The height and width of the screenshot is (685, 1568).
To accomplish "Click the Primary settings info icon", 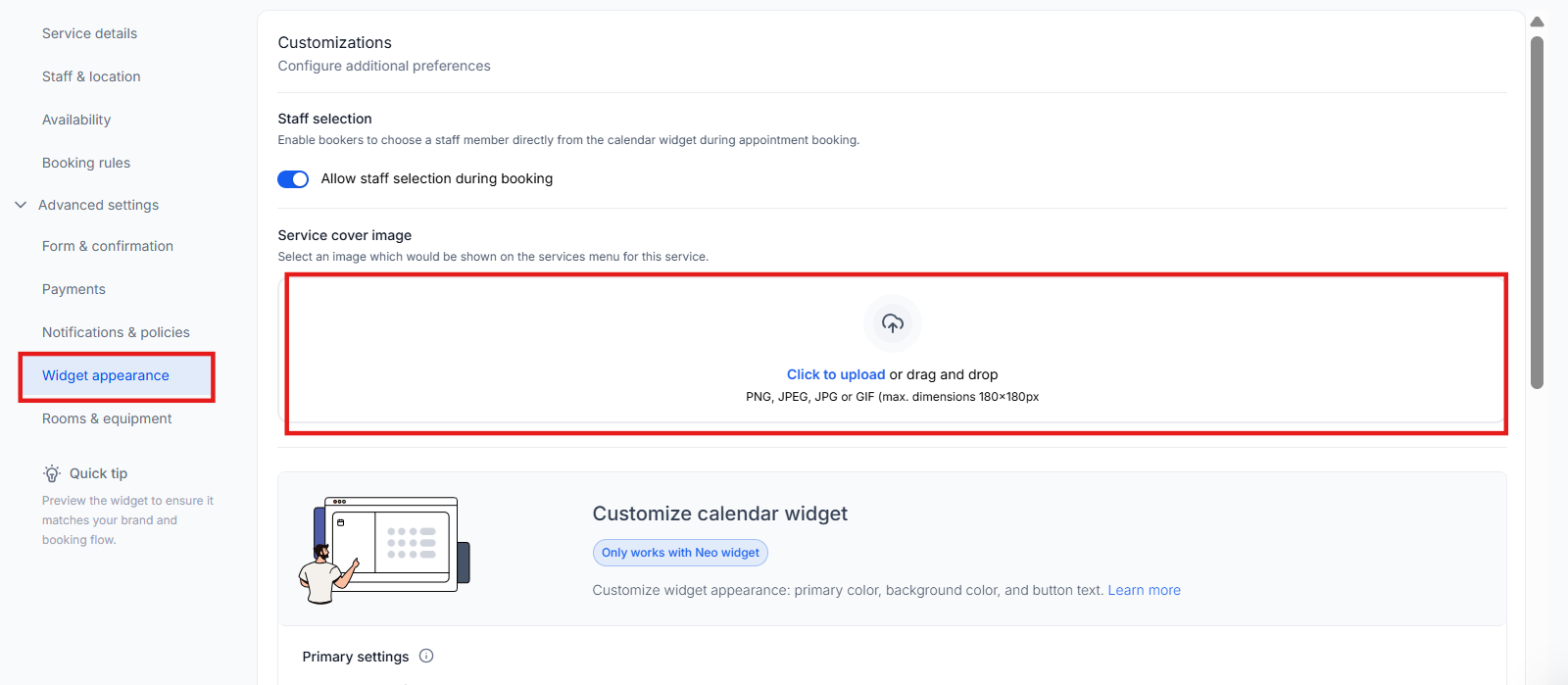I will 426,657.
